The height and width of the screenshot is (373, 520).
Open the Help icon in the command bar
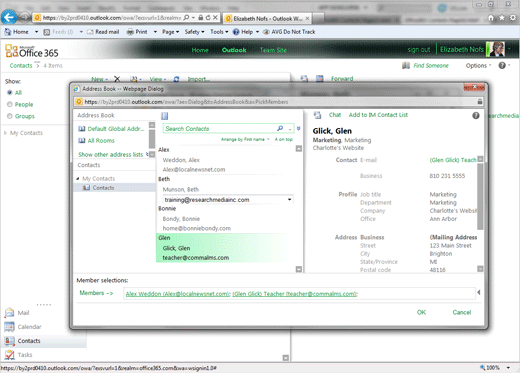click(x=236, y=32)
